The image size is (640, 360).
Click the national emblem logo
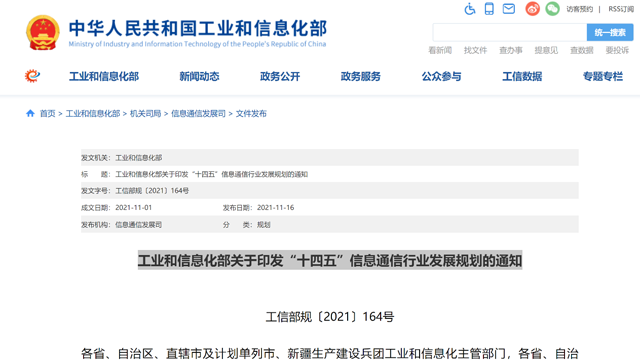coord(42,33)
